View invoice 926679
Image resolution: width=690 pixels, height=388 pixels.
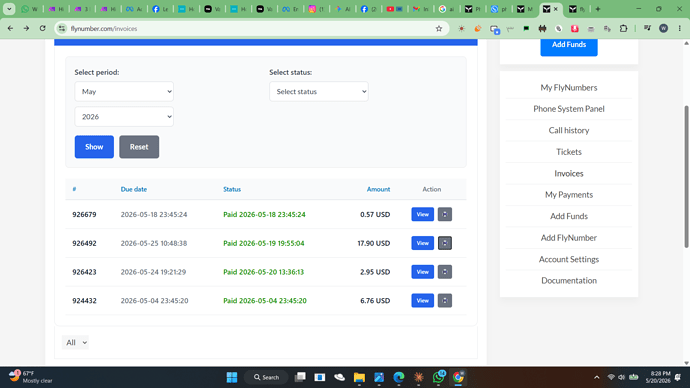(x=422, y=214)
